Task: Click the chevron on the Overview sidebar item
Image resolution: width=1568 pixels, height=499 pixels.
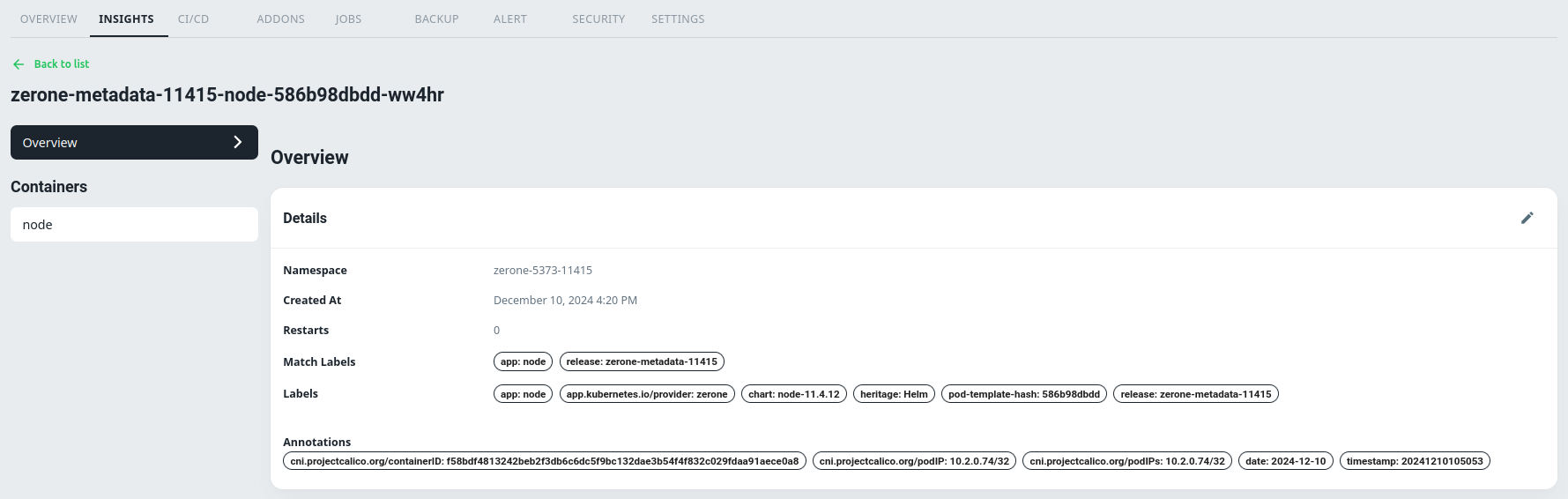Action: point(237,142)
